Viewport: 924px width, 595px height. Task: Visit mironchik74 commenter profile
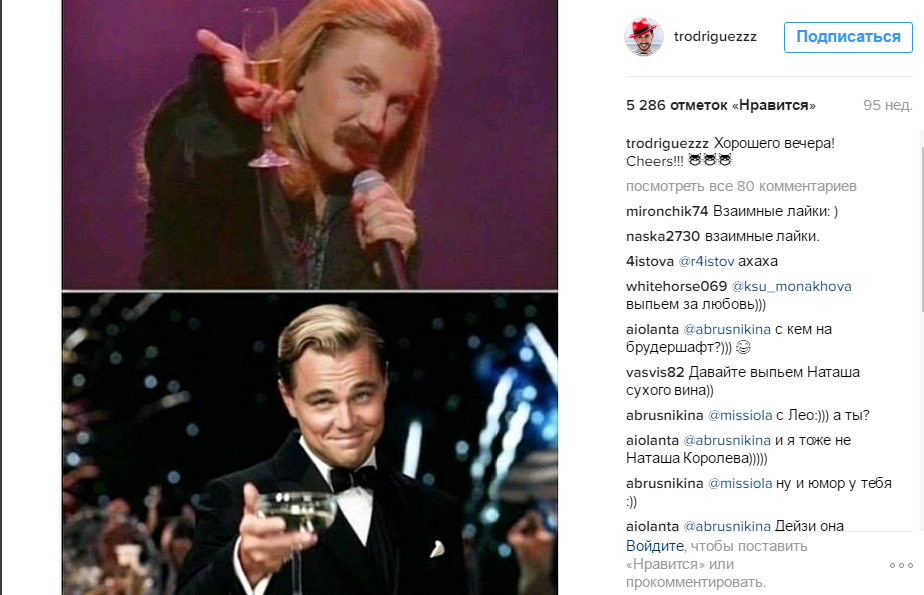(x=667, y=211)
